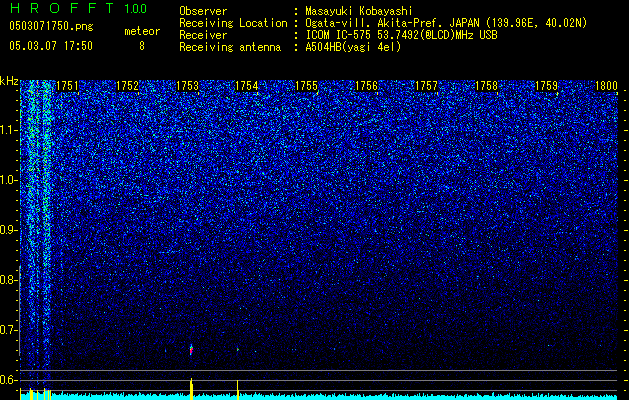Click the 1800 time marker

coord(606,86)
